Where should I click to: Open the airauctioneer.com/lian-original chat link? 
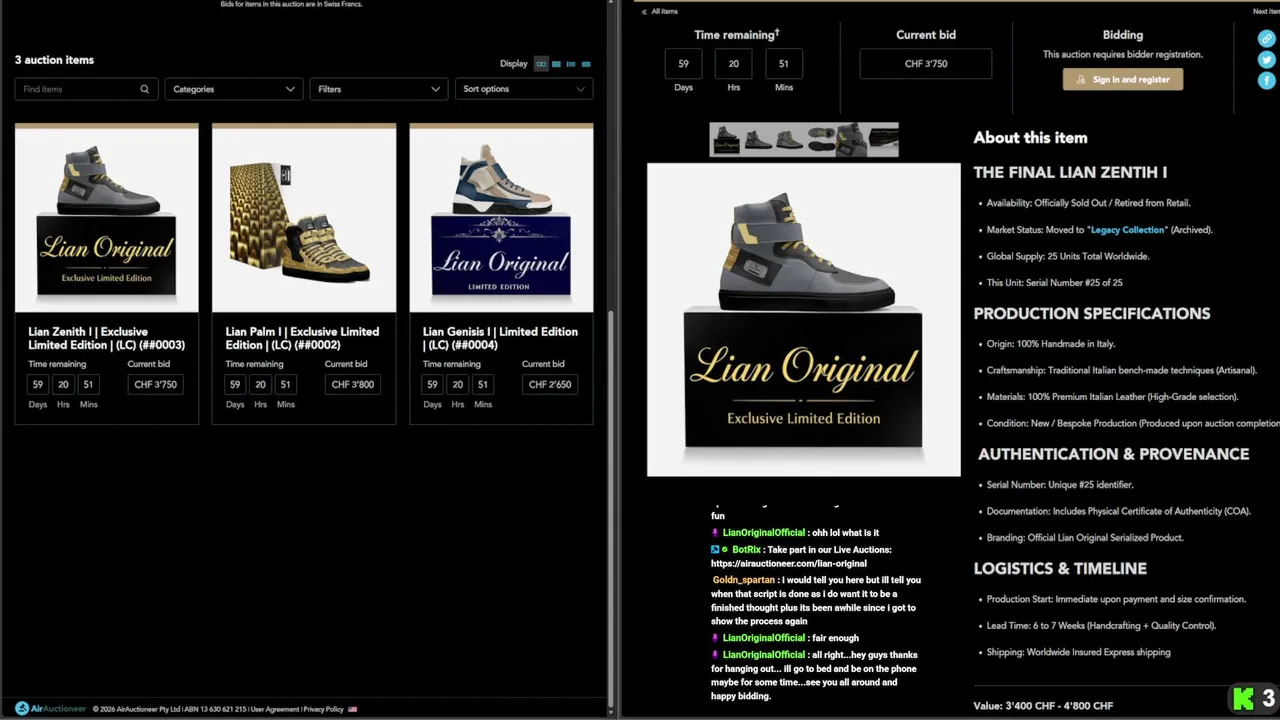coord(789,564)
